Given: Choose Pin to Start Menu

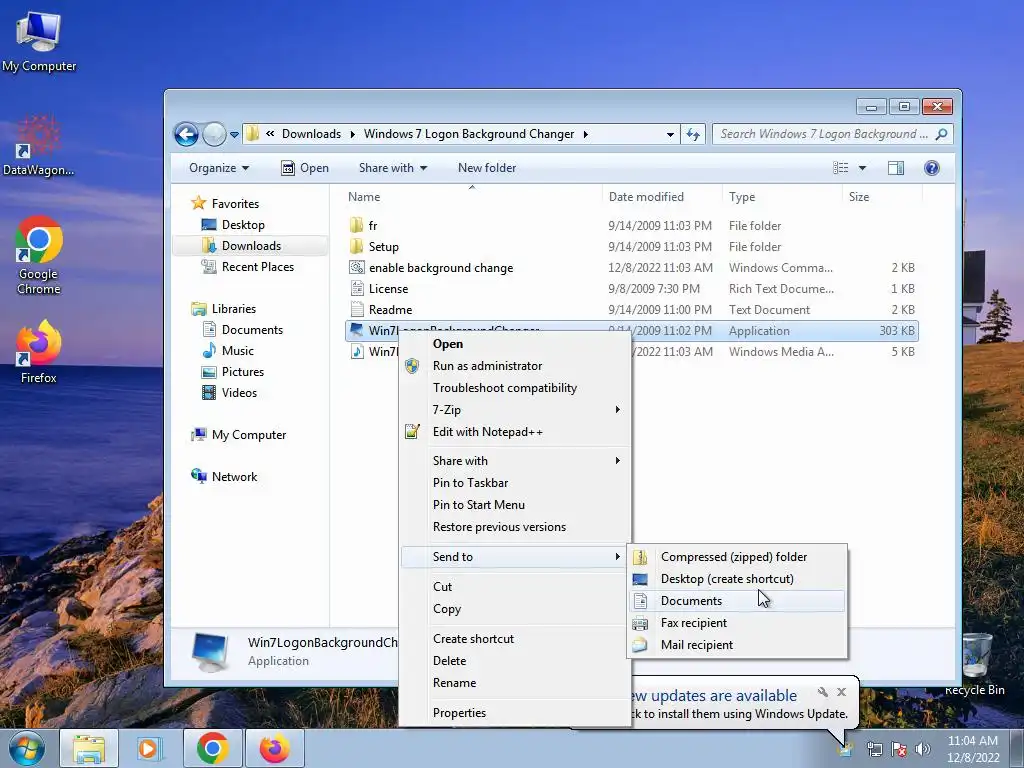Looking at the screenshot, I should [x=515, y=505].
